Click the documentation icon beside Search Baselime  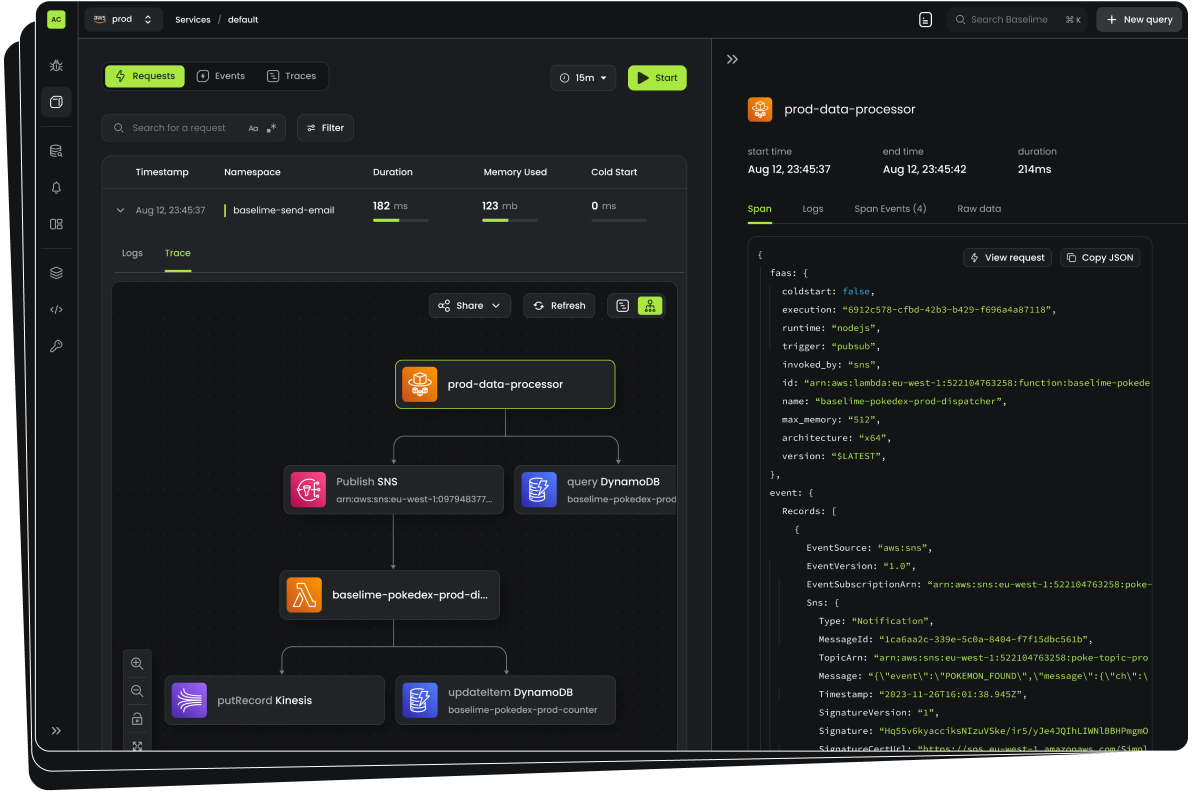click(925, 20)
